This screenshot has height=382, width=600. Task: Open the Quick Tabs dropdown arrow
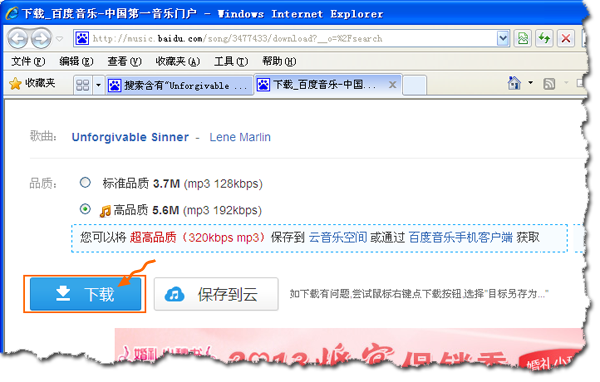coord(98,85)
